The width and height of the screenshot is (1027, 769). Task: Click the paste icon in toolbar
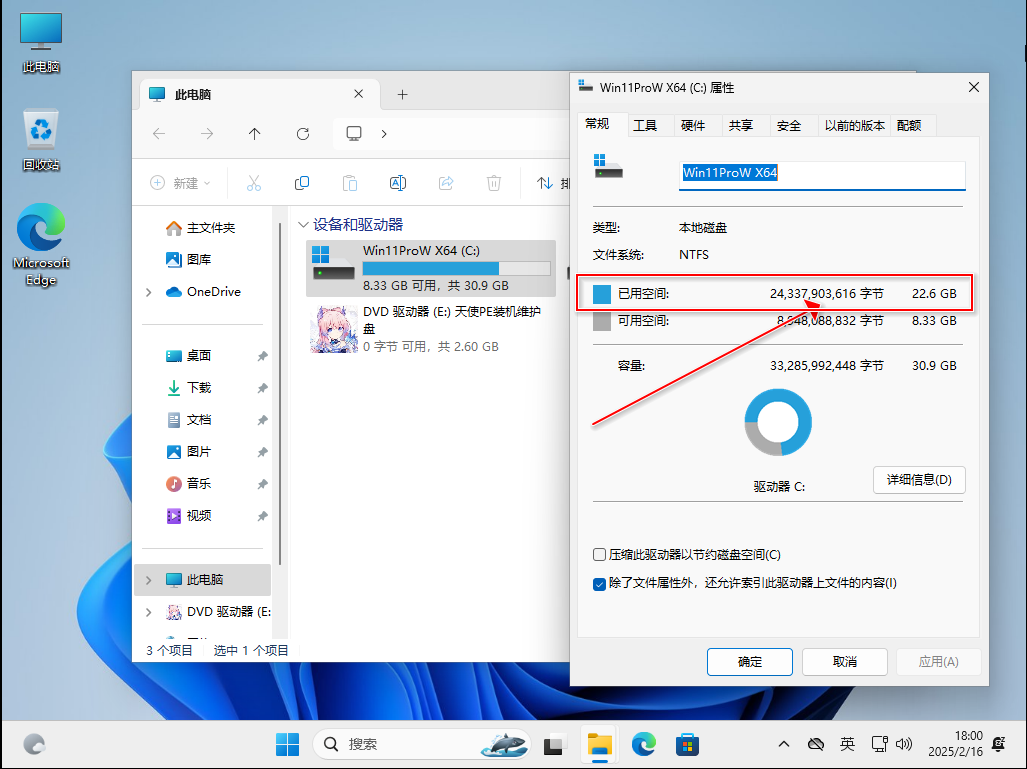350,183
